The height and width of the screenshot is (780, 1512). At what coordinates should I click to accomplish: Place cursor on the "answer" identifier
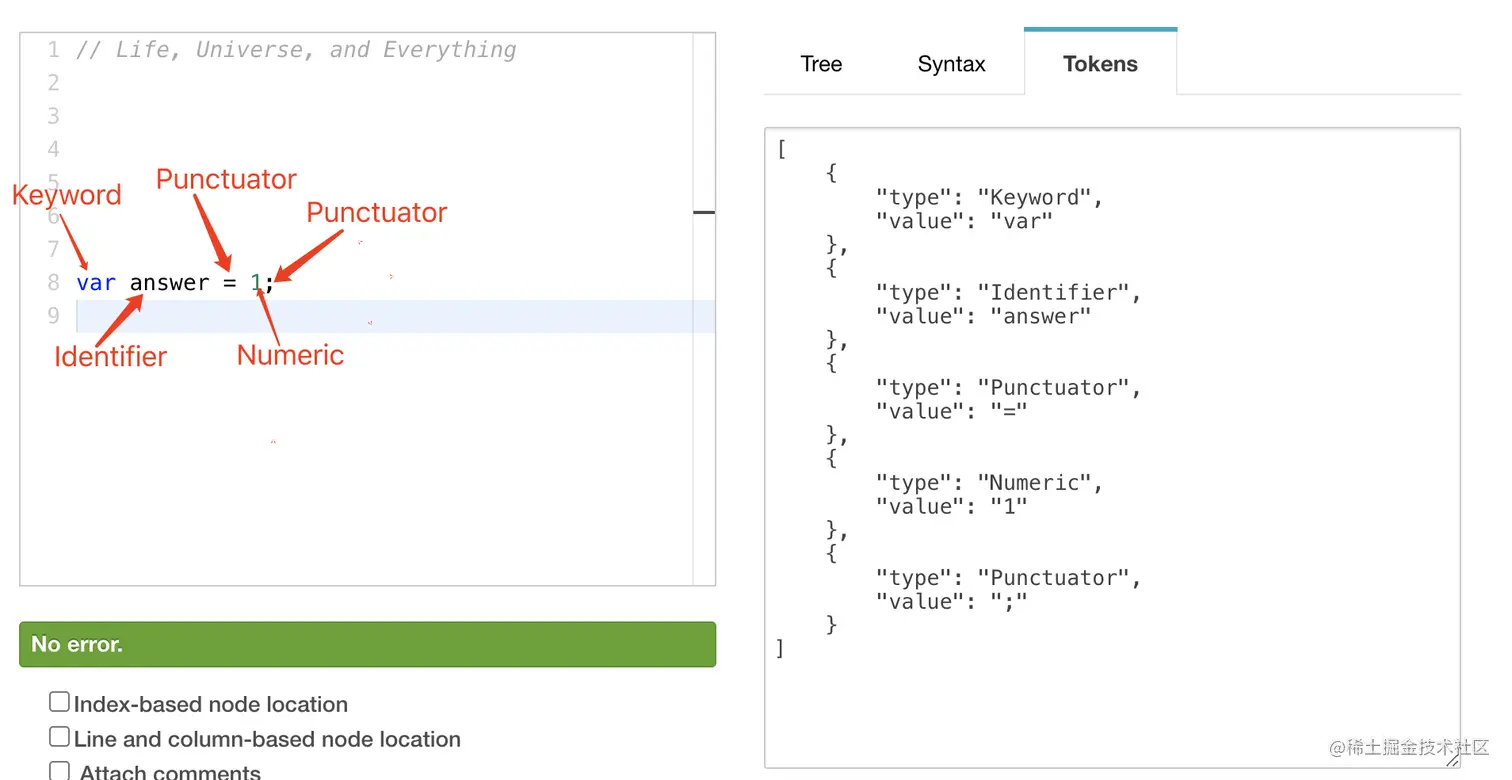(x=169, y=283)
